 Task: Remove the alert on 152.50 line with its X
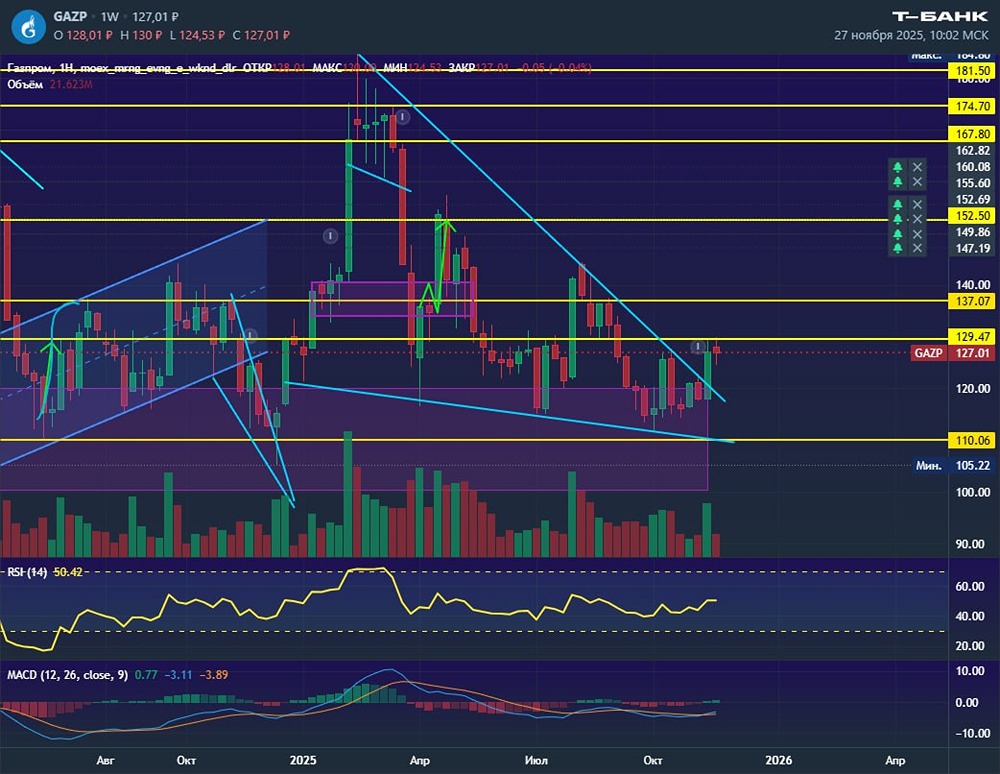pos(917,219)
